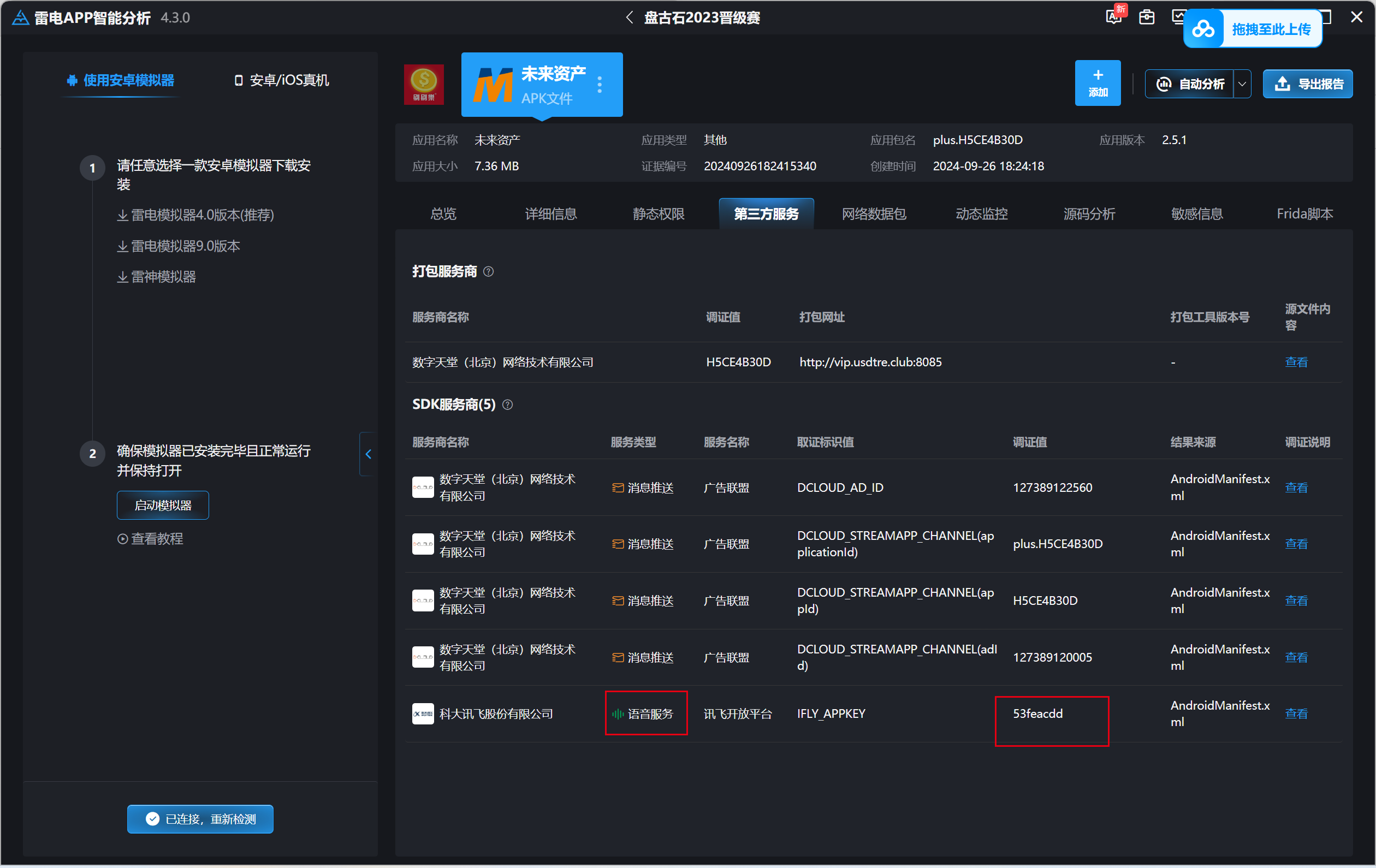This screenshot has height=868, width=1376.
Task: Click the 科大讯飞 vendor logo icon
Action: pyautogui.click(x=422, y=713)
